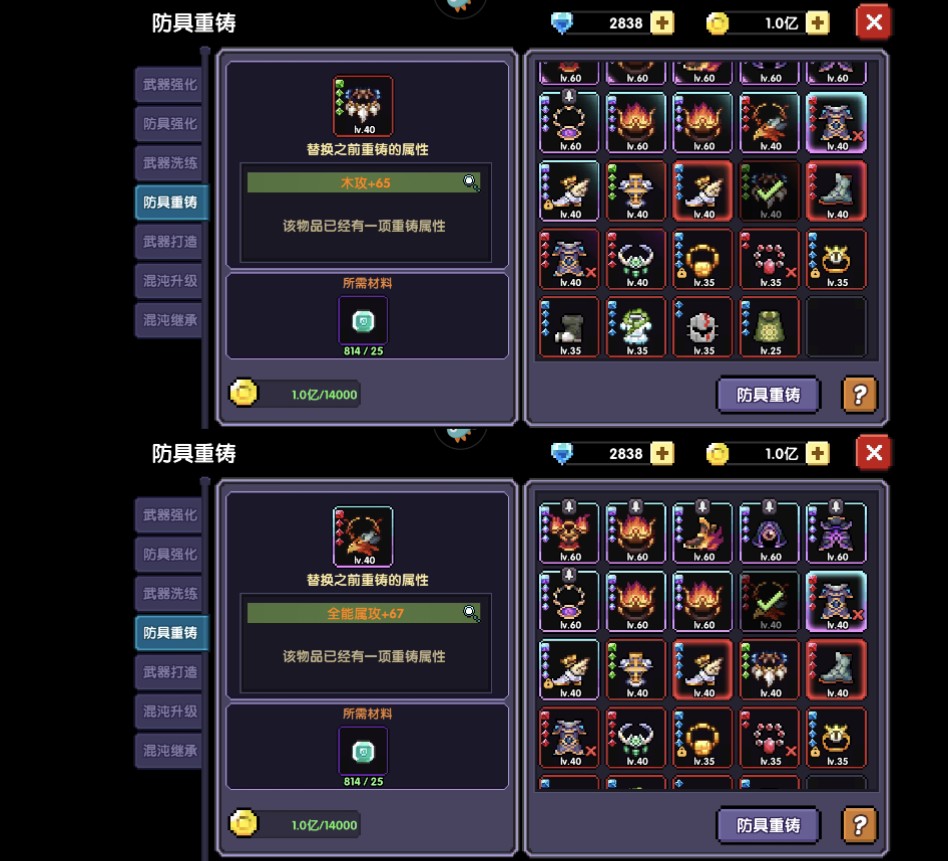The width and height of the screenshot is (948, 861).
Task: Select the lv.35 green-white robe item
Action: (636, 327)
